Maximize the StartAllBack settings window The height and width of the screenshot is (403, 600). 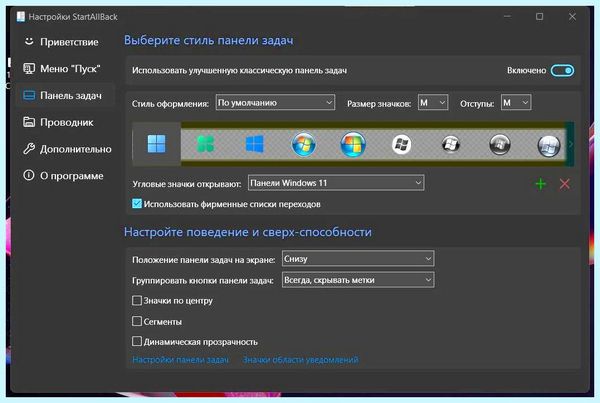pyautogui.click(x=539, y=16)
